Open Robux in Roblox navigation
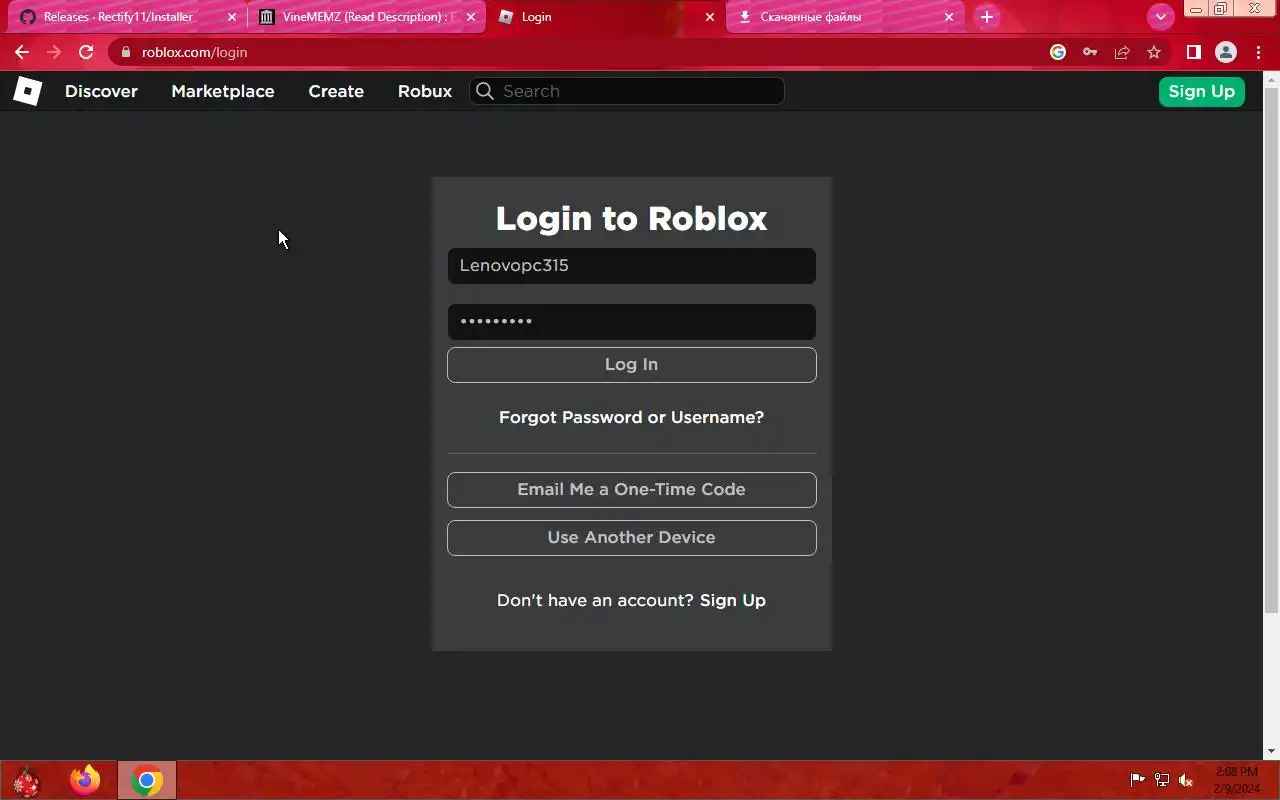Viewport: 1280px width, 800px height. 425,91
